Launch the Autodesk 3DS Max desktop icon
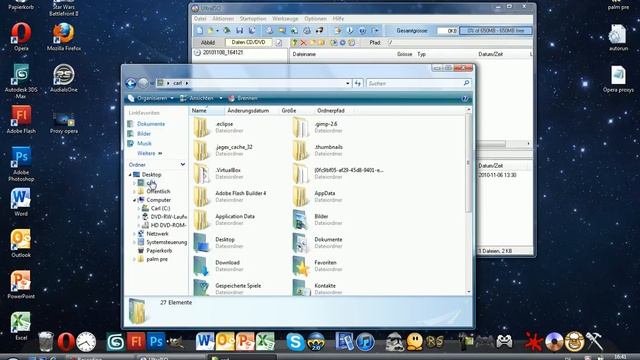This screenshot has width=640, height=360. (x=21, y=81)
